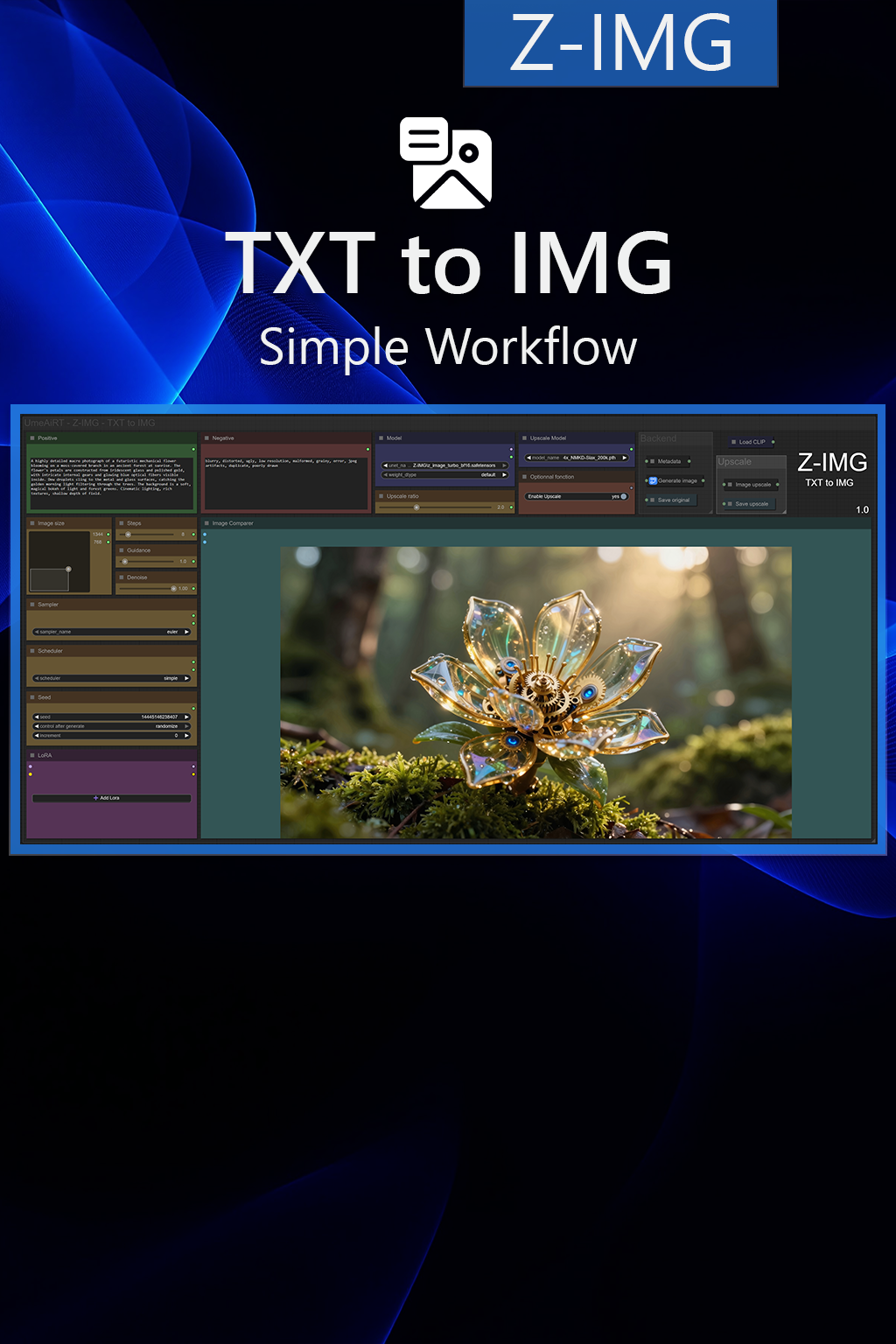The width and height of the screenshot is (896, 1344).
Task: Increase seed value with right arrow
Action: [x=186, y=717]
